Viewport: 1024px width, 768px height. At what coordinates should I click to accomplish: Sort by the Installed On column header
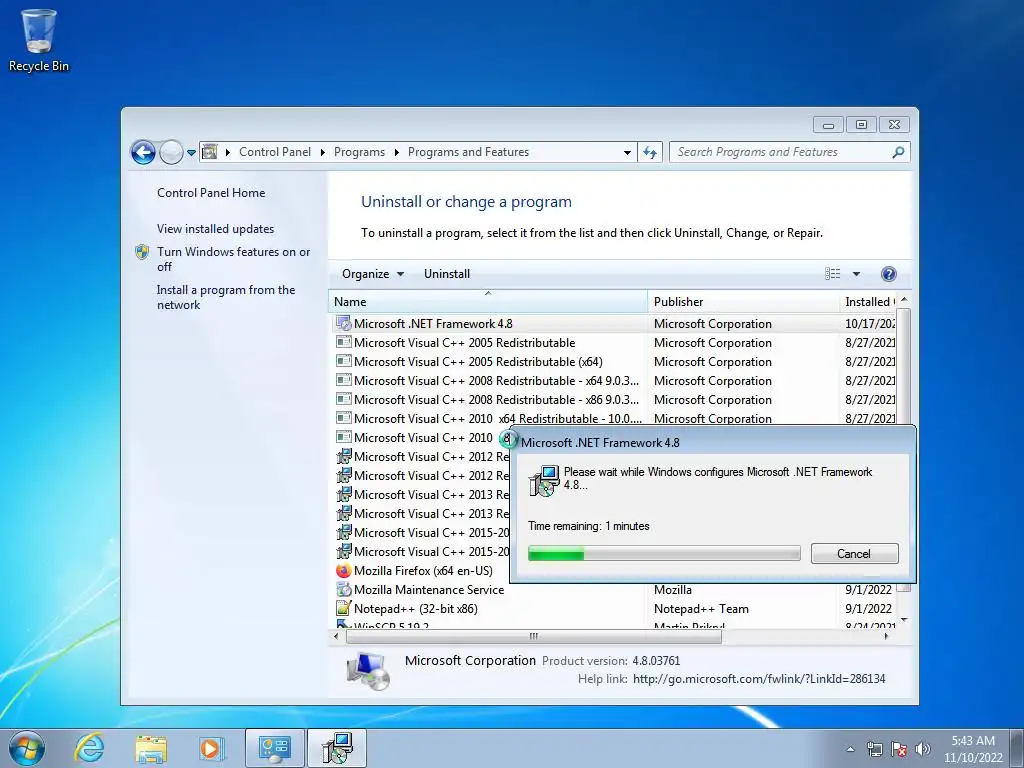(x=868, y=302)
